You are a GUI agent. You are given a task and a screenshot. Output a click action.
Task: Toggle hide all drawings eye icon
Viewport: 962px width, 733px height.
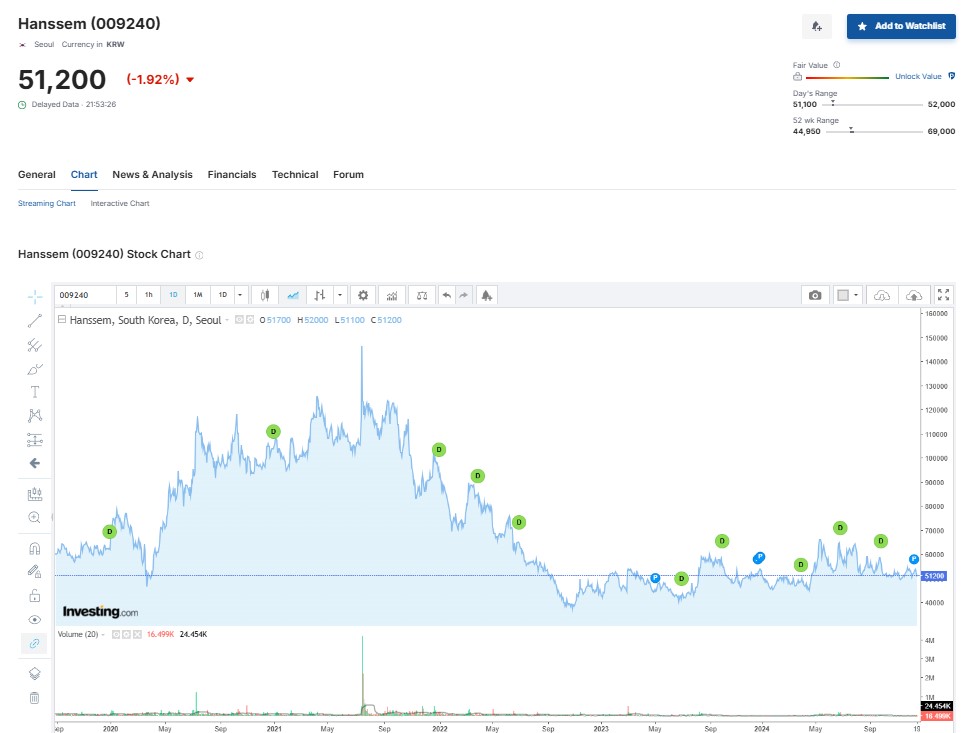coord(35,620)
